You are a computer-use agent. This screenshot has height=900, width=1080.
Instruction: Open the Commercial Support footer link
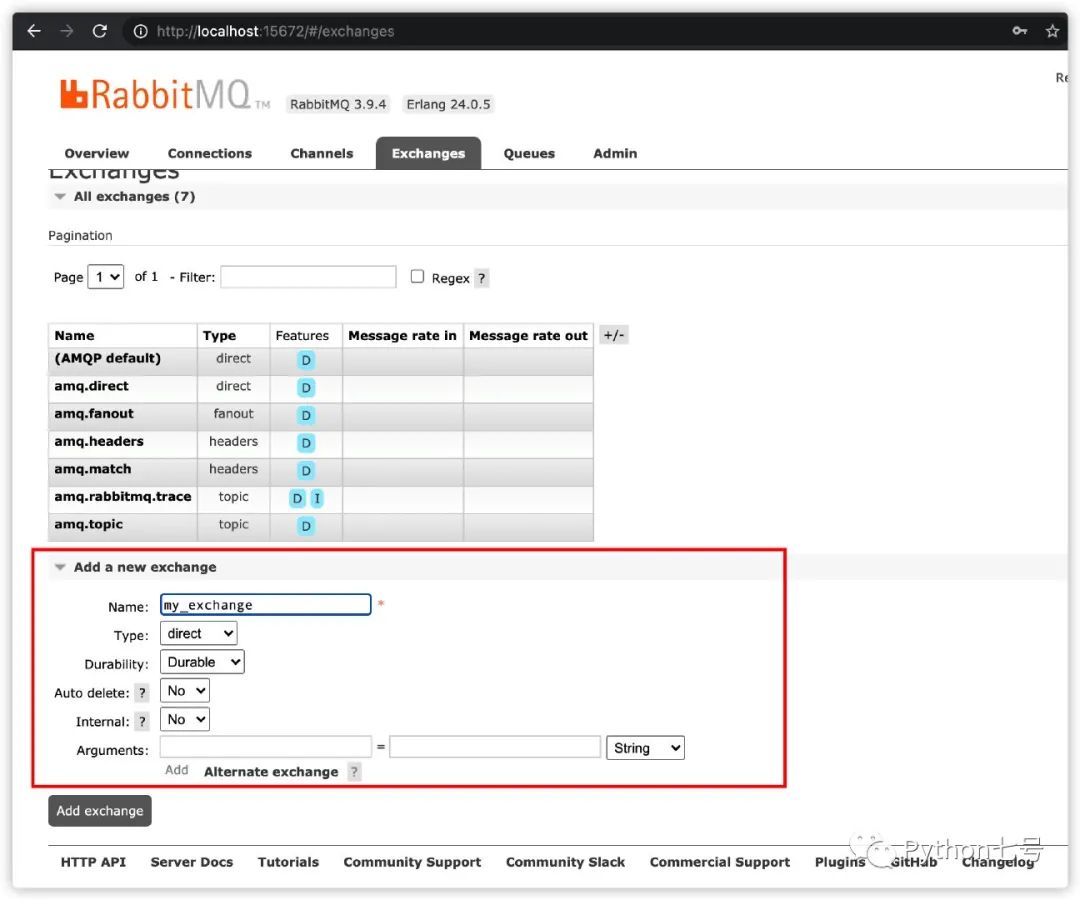pos(720,862)
